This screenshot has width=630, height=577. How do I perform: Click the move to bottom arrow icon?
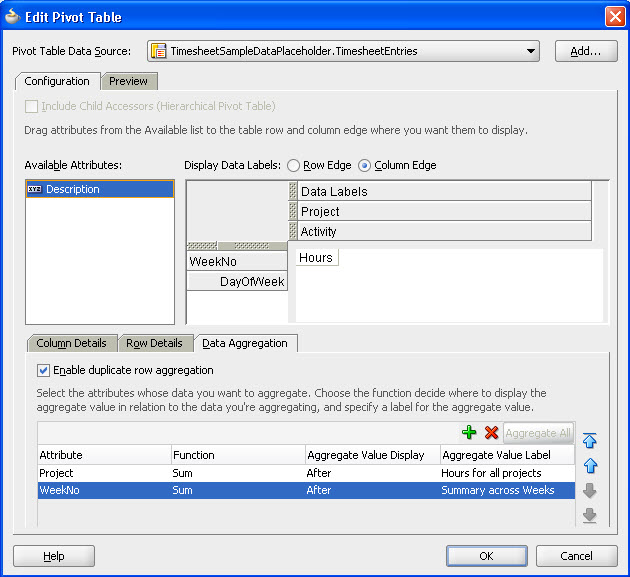(590, 514)
